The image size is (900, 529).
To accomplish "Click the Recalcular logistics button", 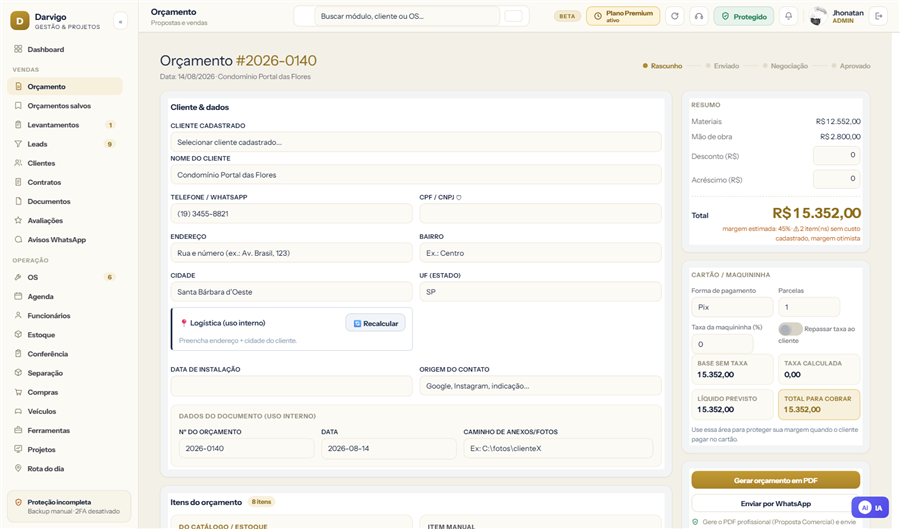I will pyautogui.click(x=375, y=323).
